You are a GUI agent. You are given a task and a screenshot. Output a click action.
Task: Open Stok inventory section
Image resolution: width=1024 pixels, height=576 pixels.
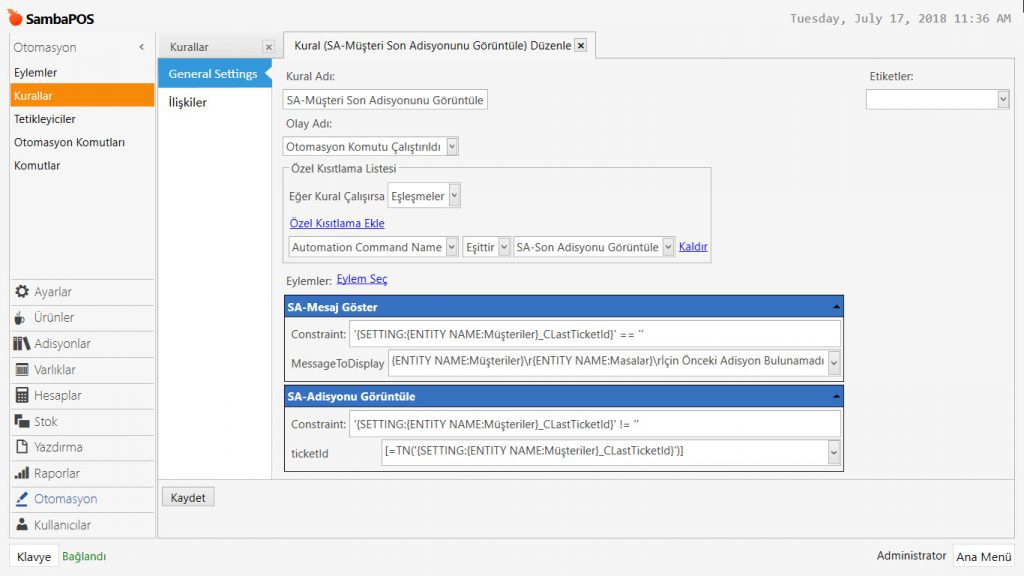[x=45, y=422]
